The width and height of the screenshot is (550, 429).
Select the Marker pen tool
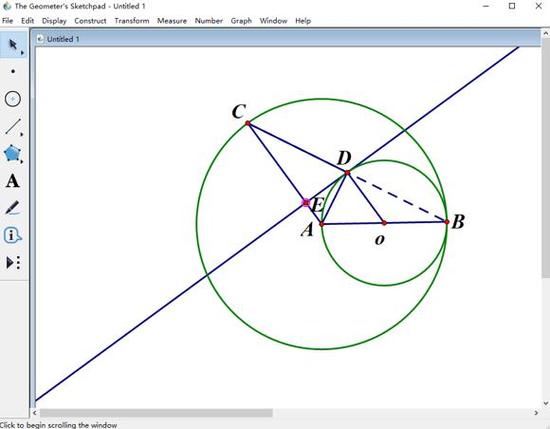[12, 208]
